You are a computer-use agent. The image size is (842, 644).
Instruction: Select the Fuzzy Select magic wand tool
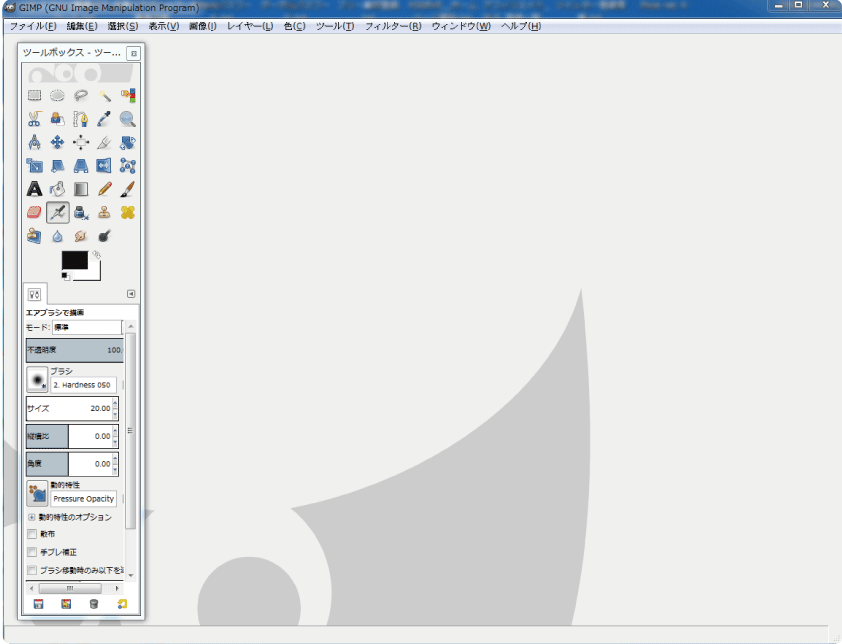104,96
